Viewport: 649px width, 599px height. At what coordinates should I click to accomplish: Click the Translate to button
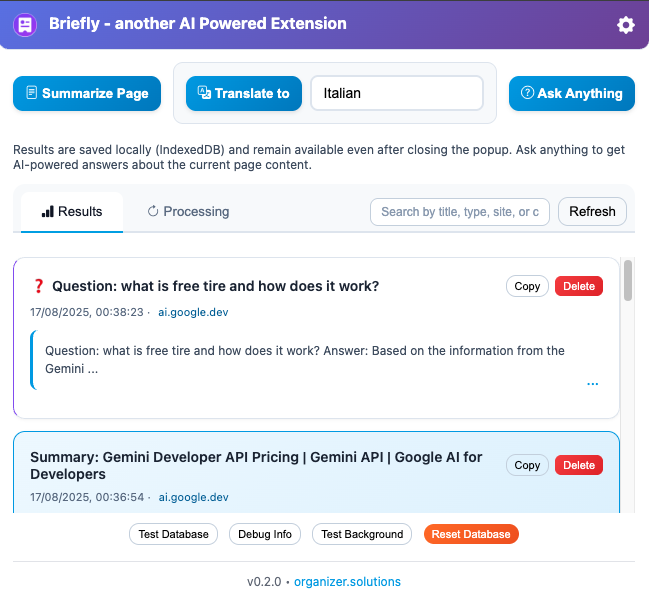244,93
